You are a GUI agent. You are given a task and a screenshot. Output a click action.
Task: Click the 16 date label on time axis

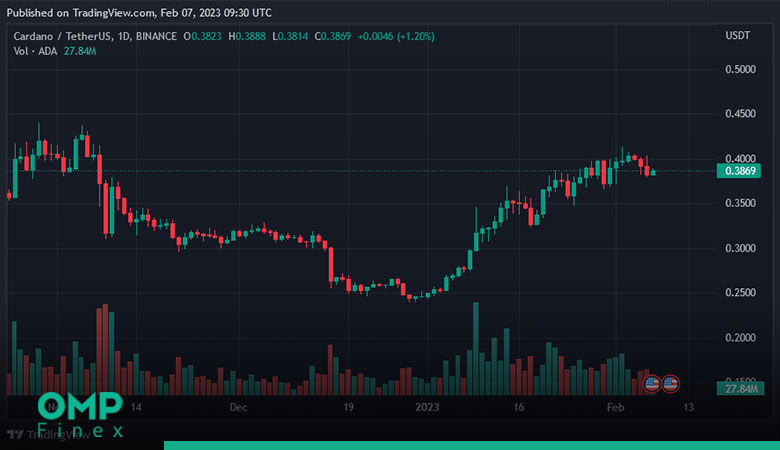click(519, 407)
